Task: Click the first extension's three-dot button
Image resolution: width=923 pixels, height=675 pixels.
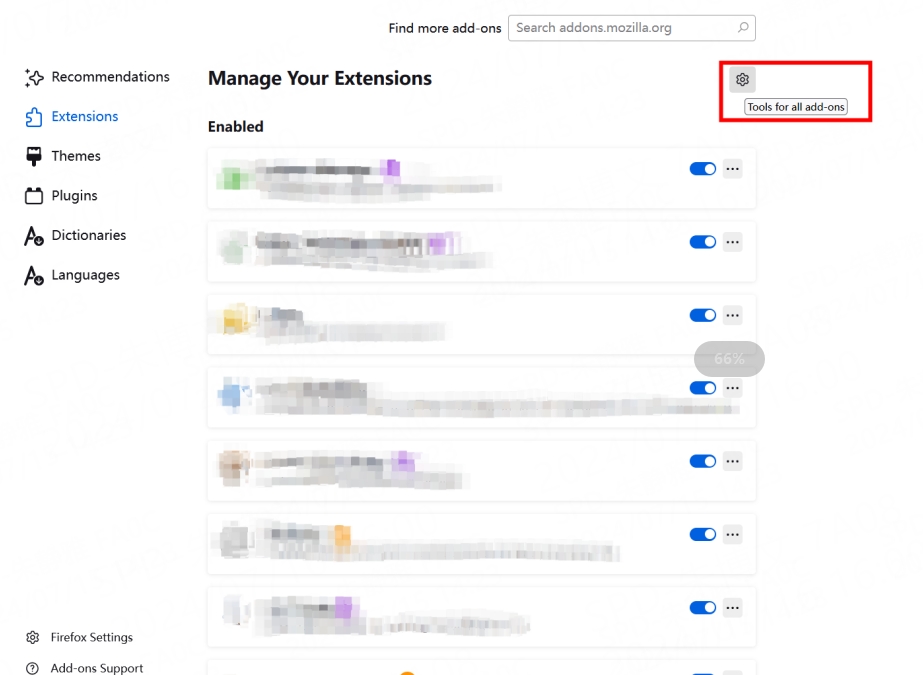Action: pos(733,169)
